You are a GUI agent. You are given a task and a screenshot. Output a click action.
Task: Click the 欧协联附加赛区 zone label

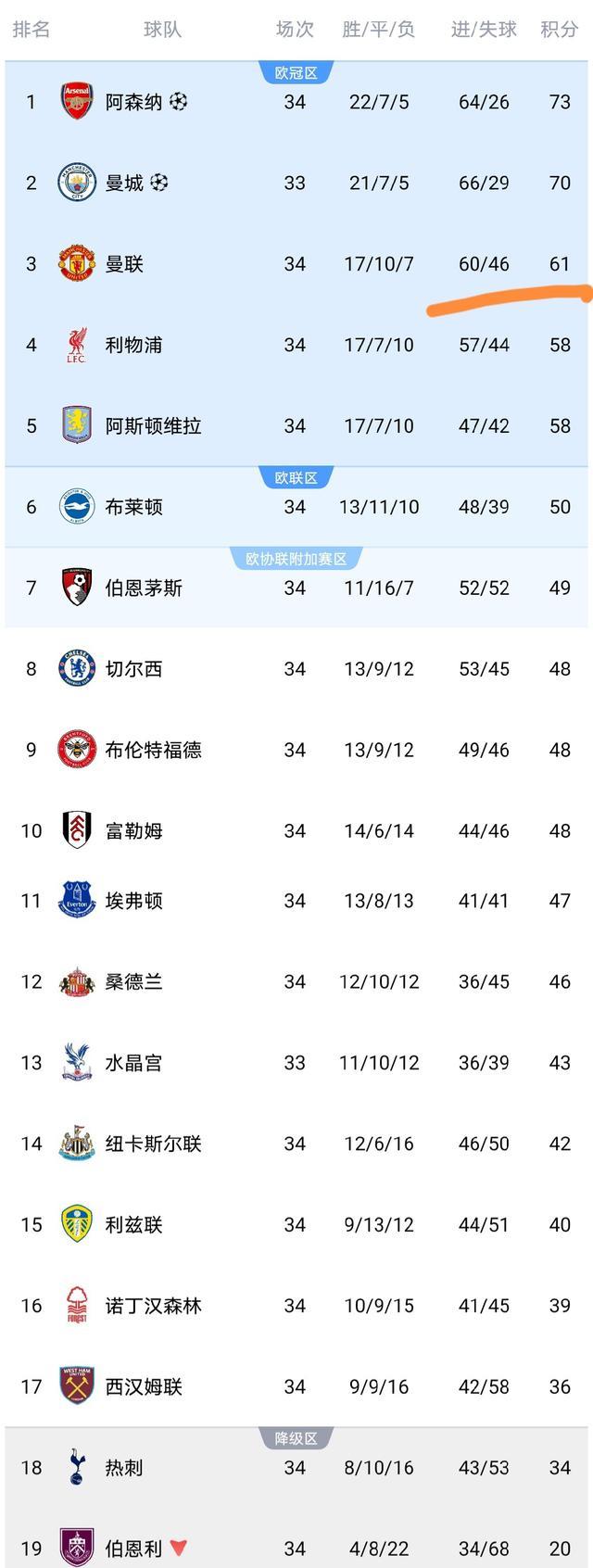pyautogui.click(x=296, y=559)
